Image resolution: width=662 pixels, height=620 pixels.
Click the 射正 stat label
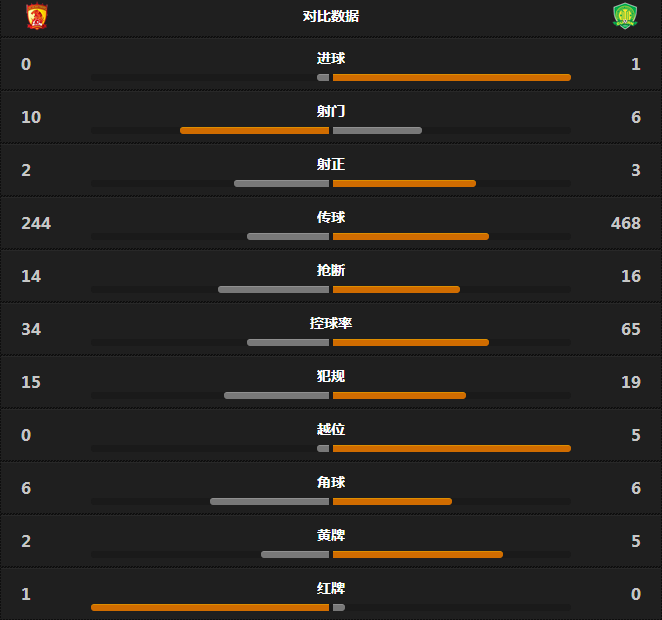click(331, 164)
